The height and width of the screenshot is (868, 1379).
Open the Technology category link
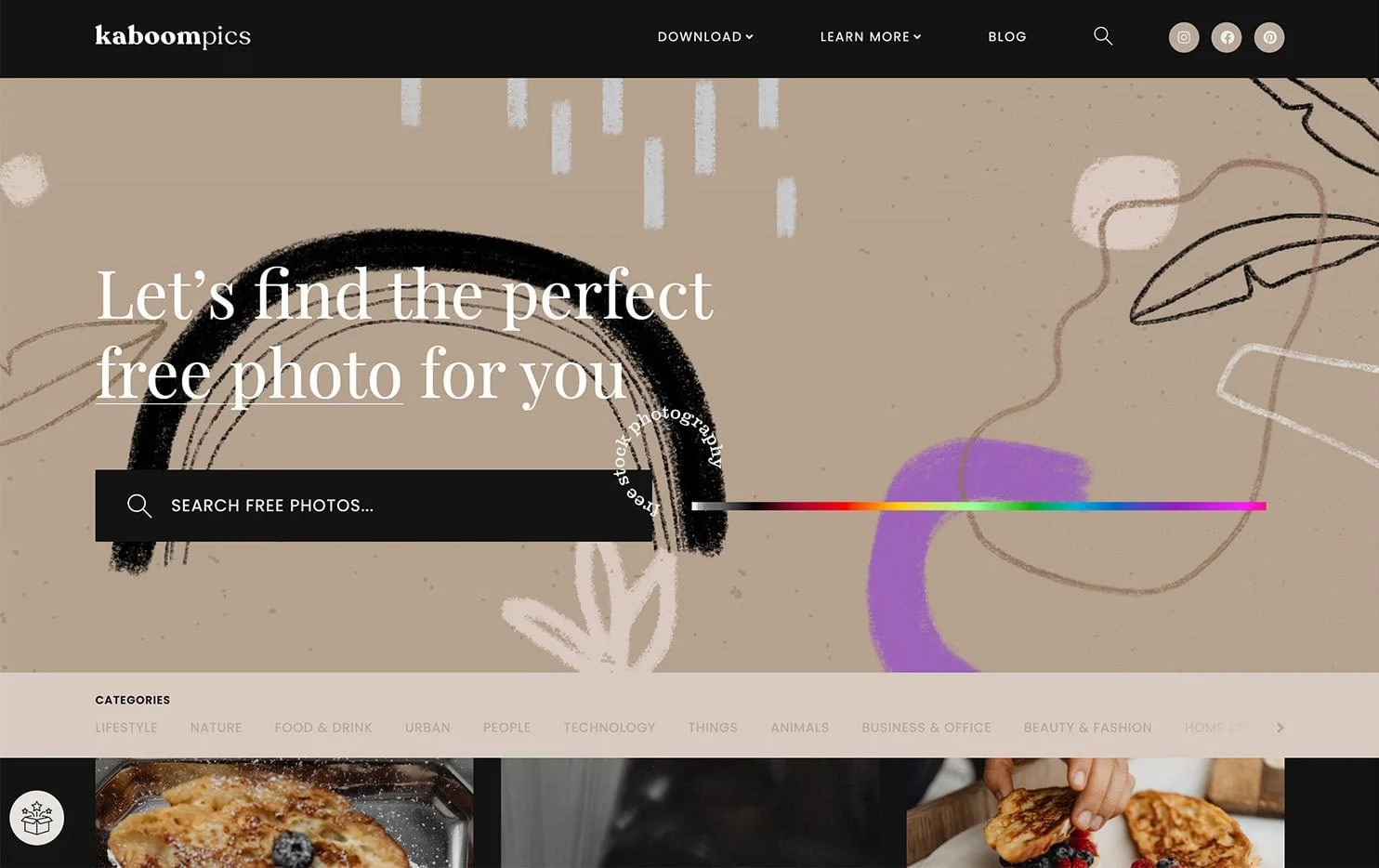610,728
